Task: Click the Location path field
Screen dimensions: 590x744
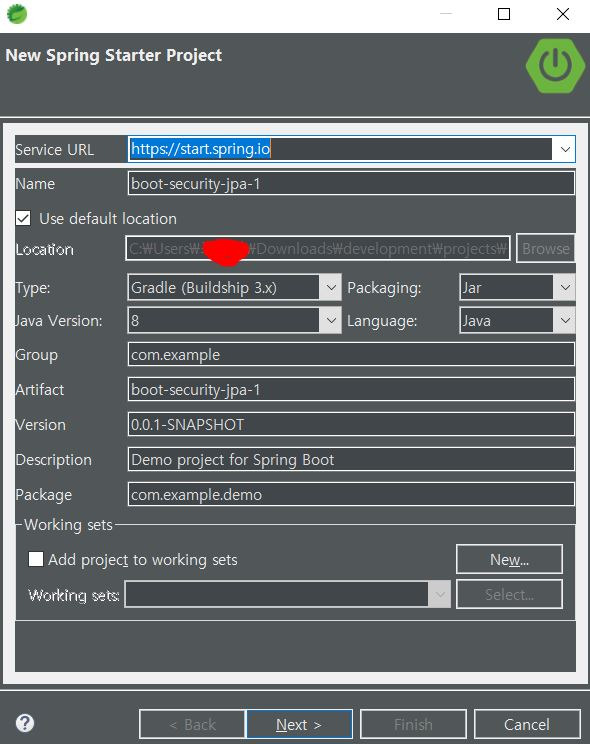Action: click(318, 248)
